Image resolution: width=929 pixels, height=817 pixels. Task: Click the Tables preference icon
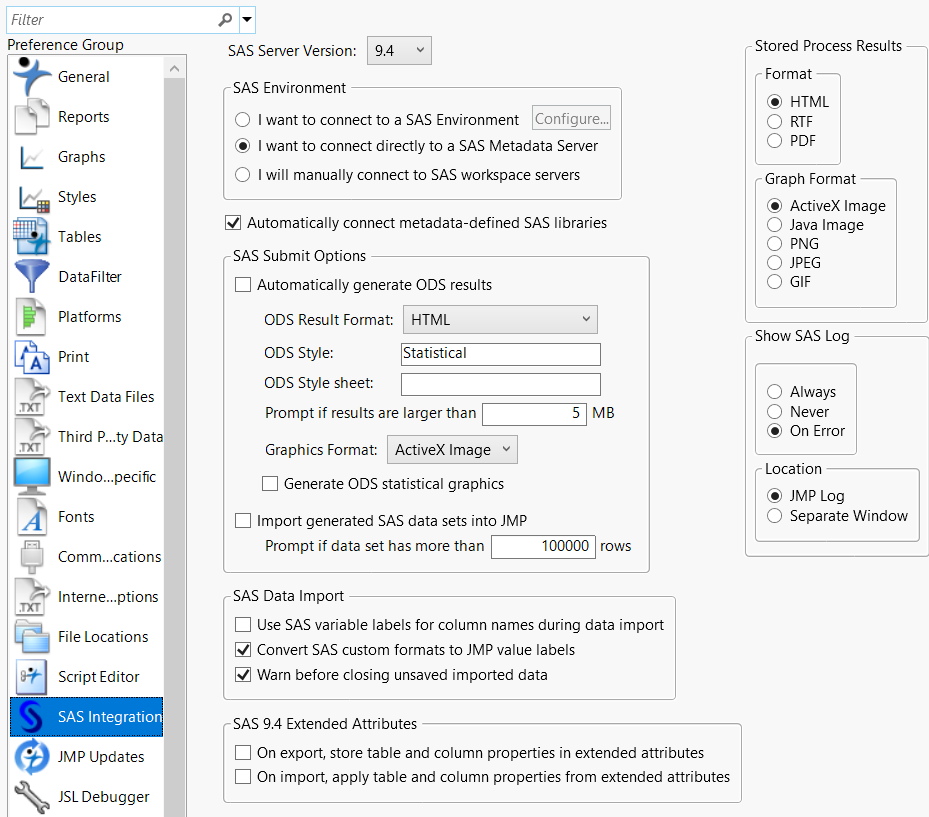pyautogui.click(x=32, y=237)
